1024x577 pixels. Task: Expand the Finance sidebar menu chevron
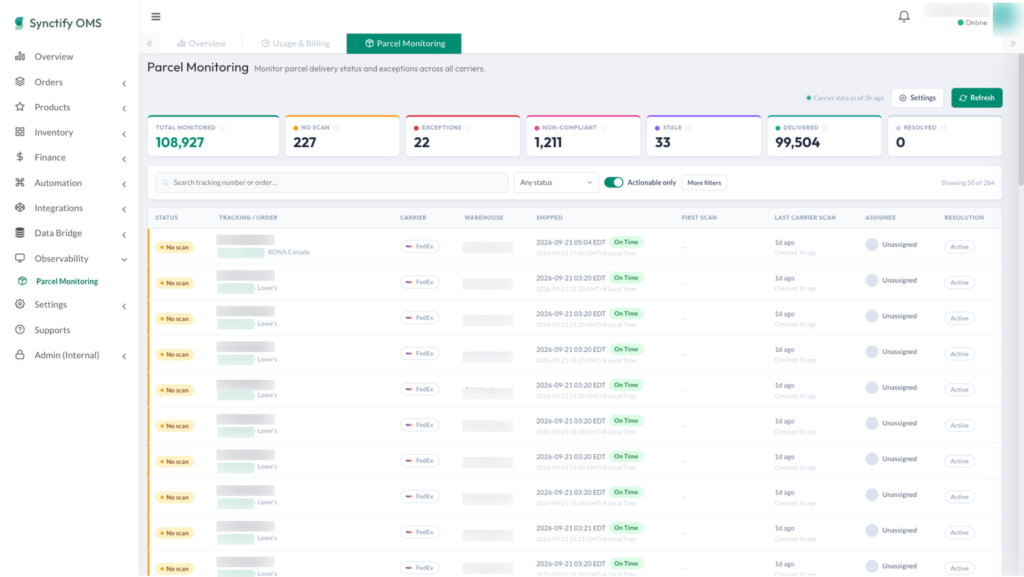pos(124,159)
